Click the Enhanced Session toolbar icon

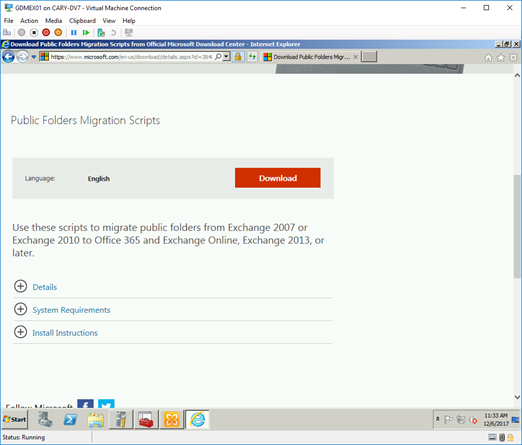pos(128,32)
